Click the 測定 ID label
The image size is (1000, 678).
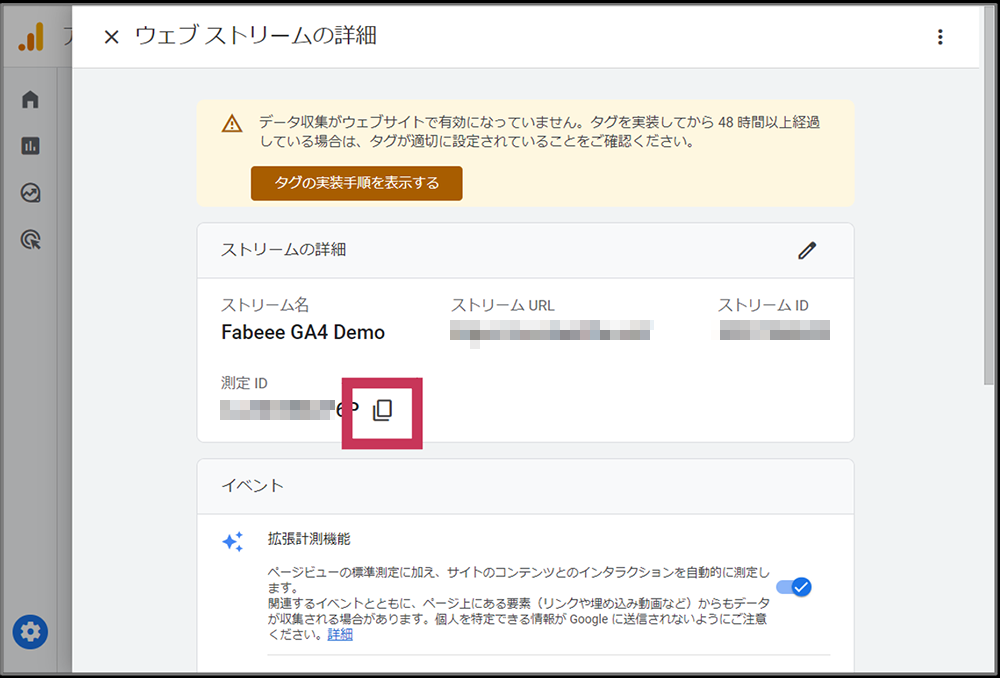pyautogui.click(x=244, y=383)
